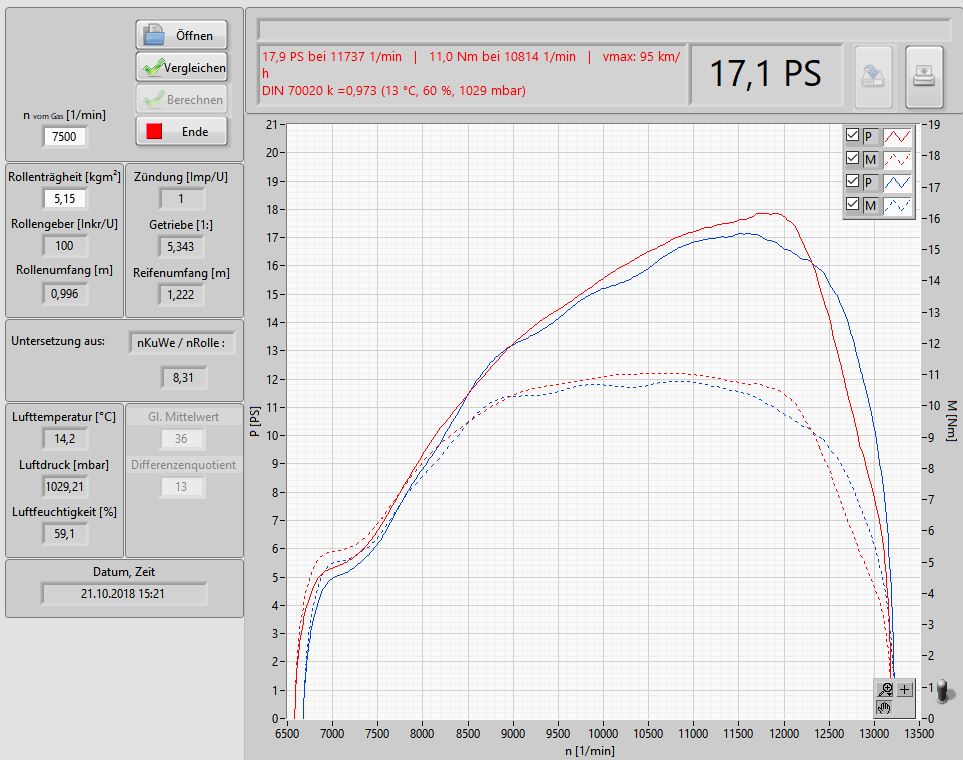Click the Lufttemperatur value field

pyautogui.click(x=65, y=438)
